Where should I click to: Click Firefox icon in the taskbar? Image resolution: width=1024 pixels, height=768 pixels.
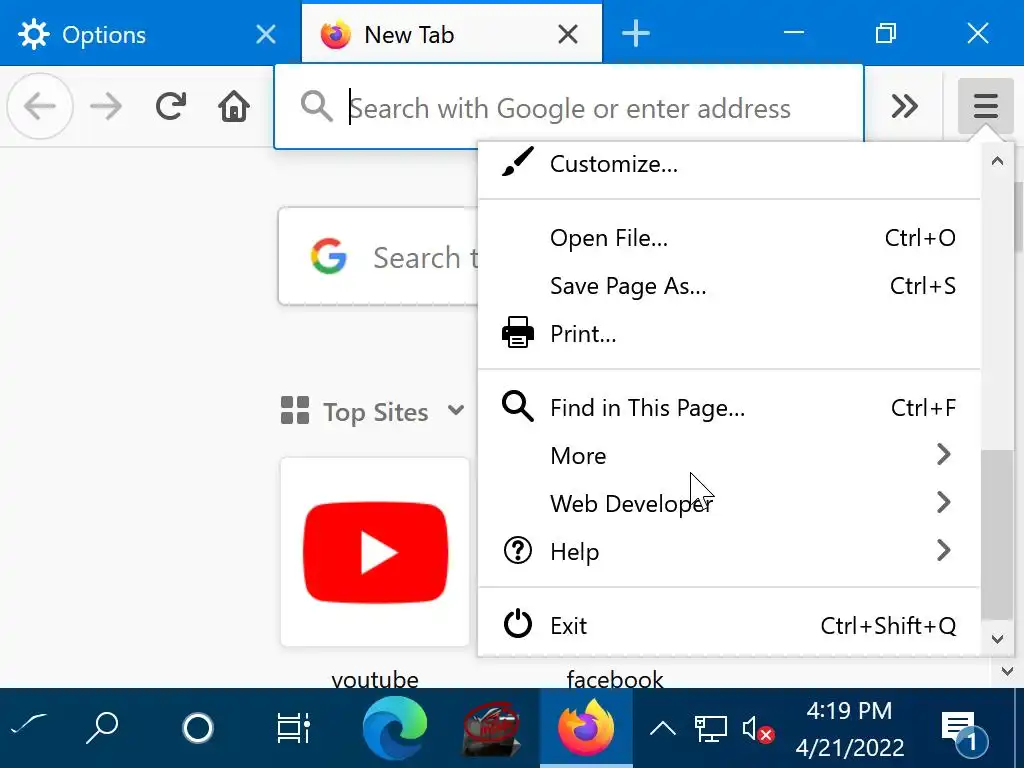pyautogui.click(x=586, y=728)
